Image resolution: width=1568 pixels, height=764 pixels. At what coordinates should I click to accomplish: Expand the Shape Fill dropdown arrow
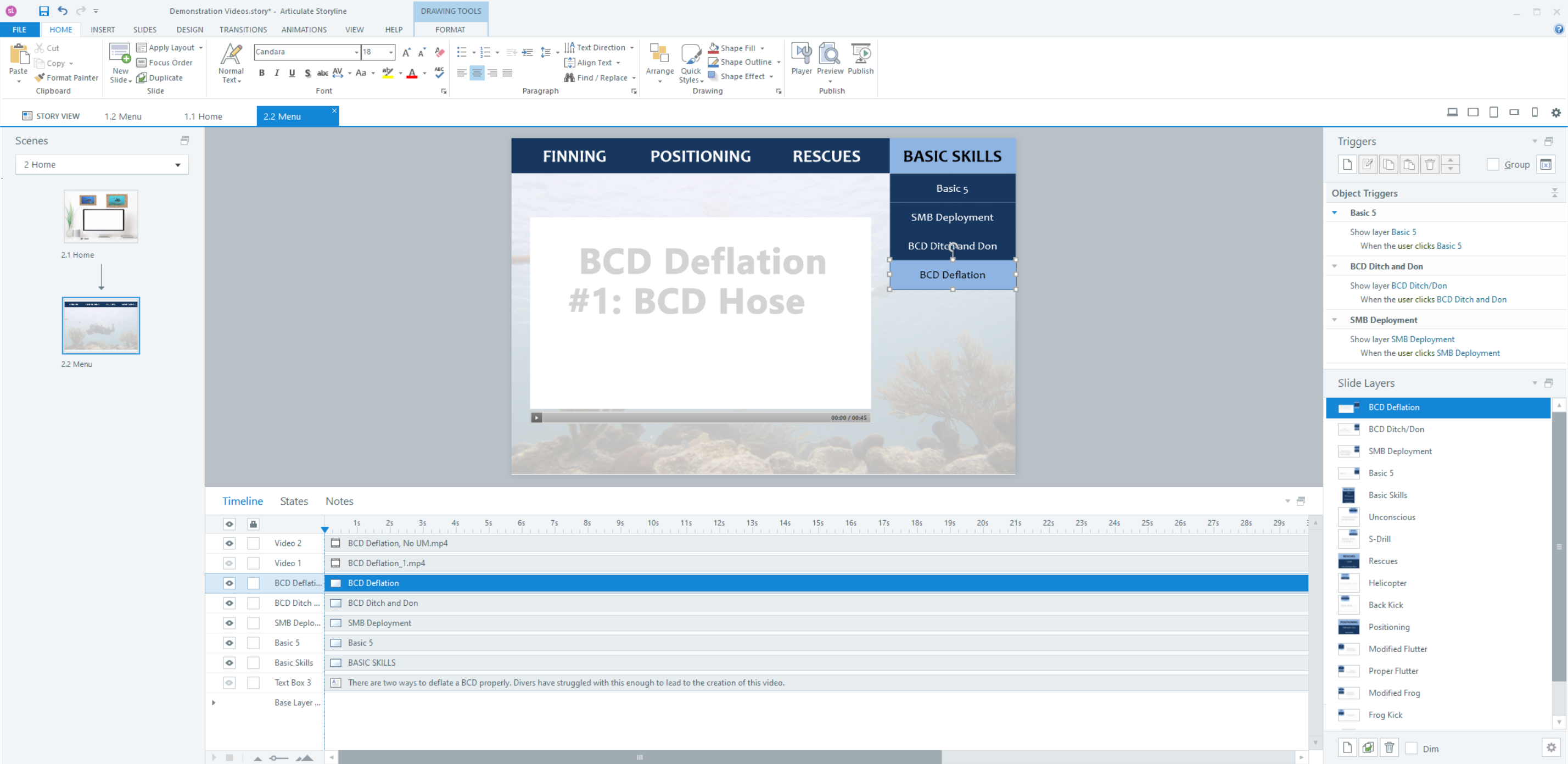tap(762, 48)
